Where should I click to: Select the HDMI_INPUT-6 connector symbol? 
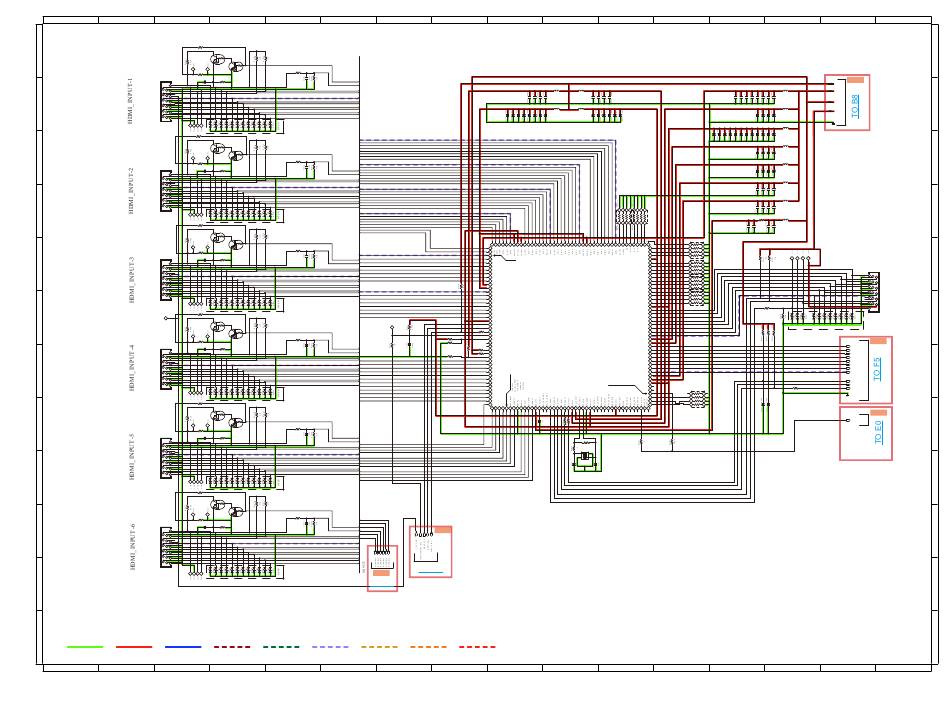[167, 547]
